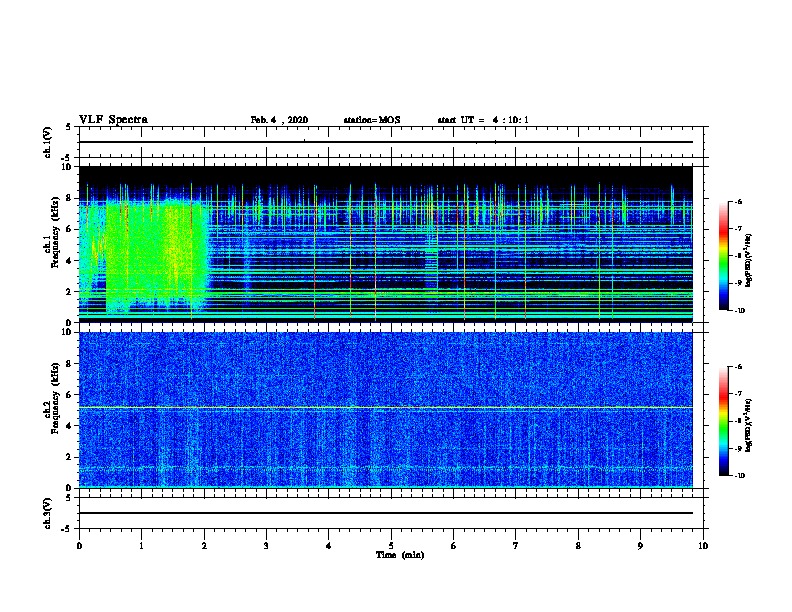Click the "0" tick on the time axis
This screenshot has width=792, height=612.
pyautogui.click(x=79, y=545)
